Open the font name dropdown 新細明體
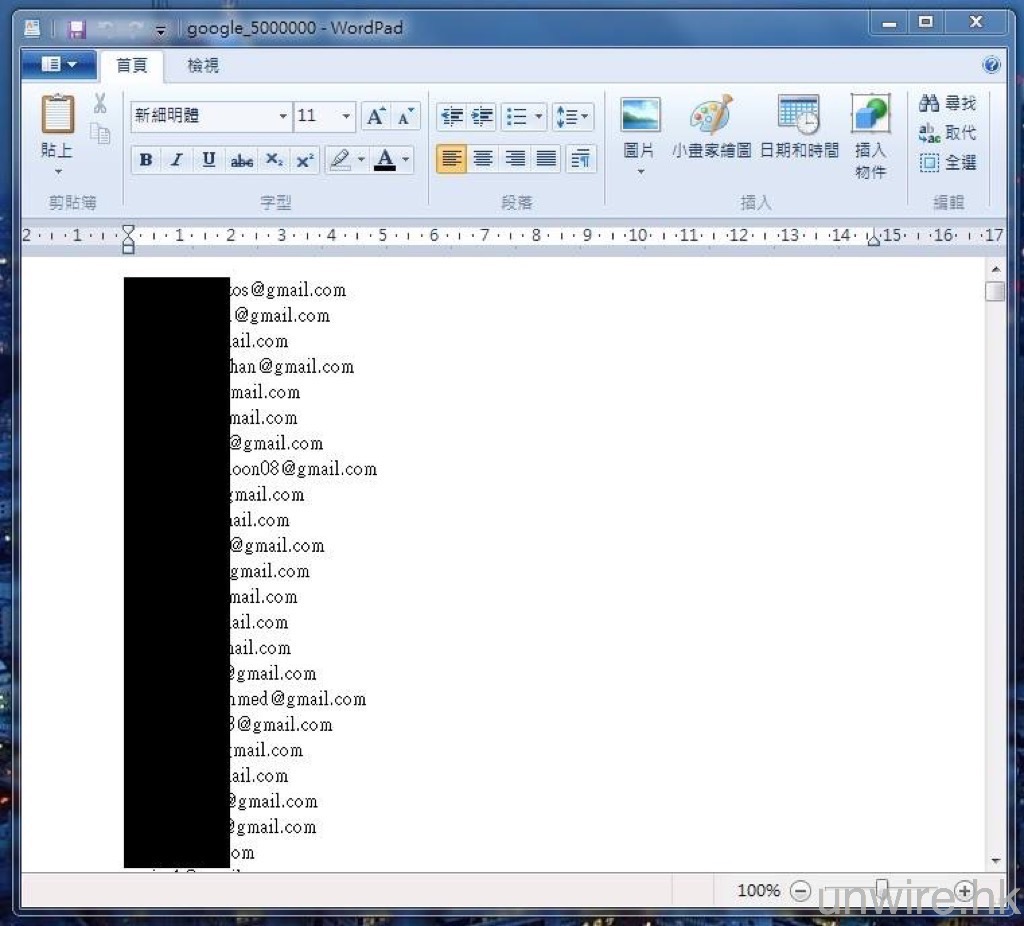 click(283, 117)
